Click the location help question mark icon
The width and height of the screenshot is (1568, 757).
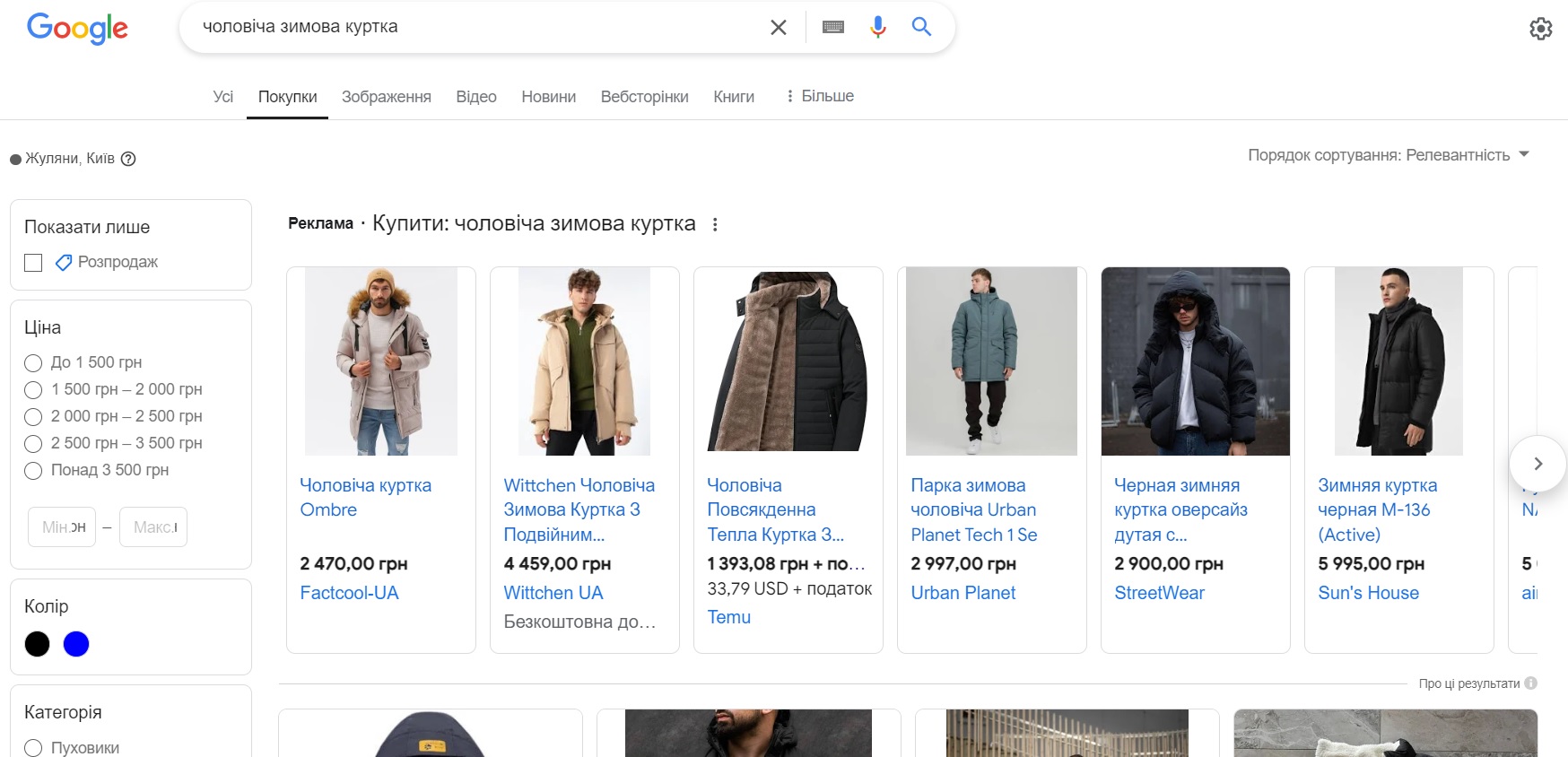click(x=128, y=159)
